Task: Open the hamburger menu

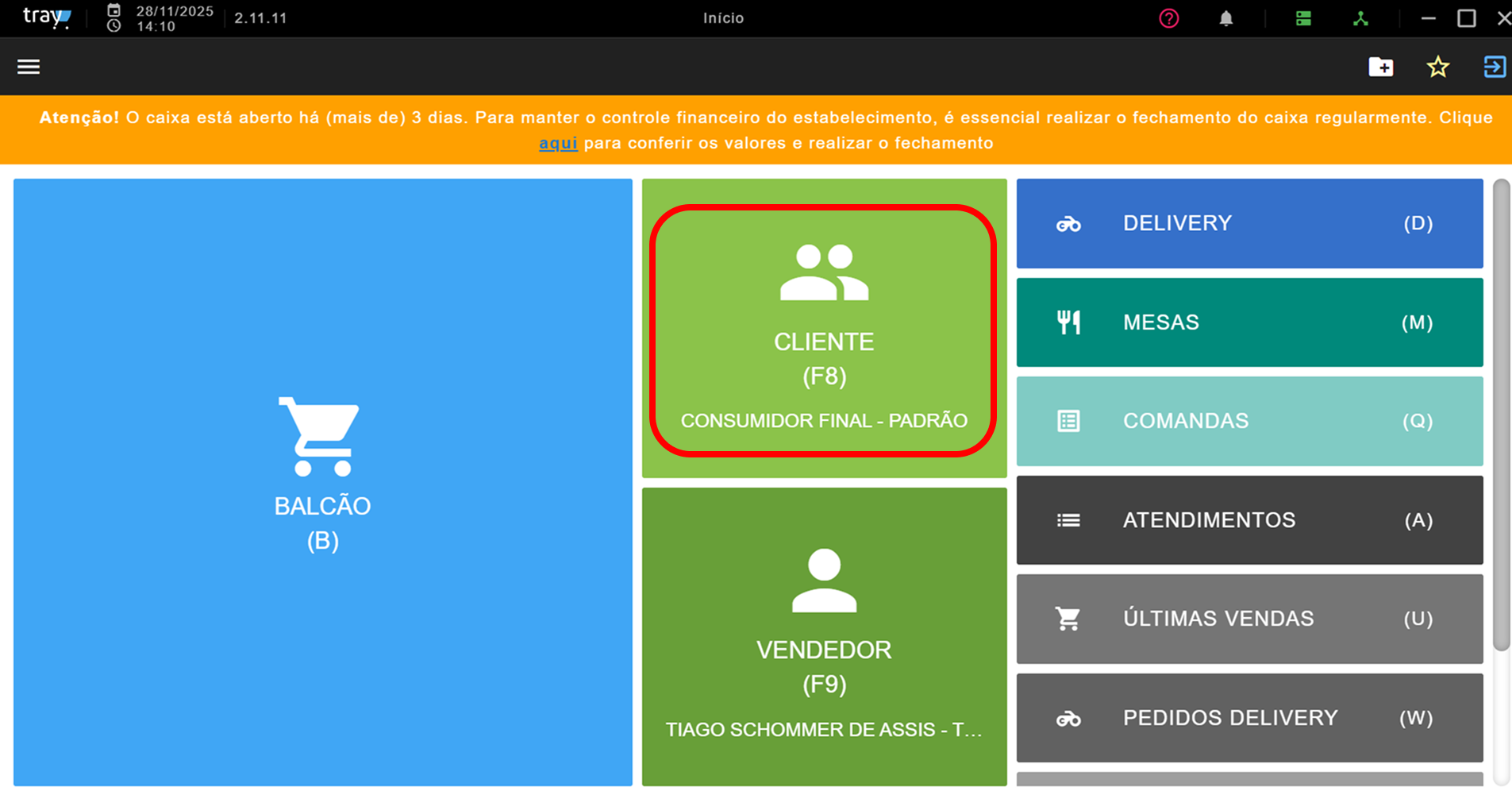Action: tap(29, 67)
